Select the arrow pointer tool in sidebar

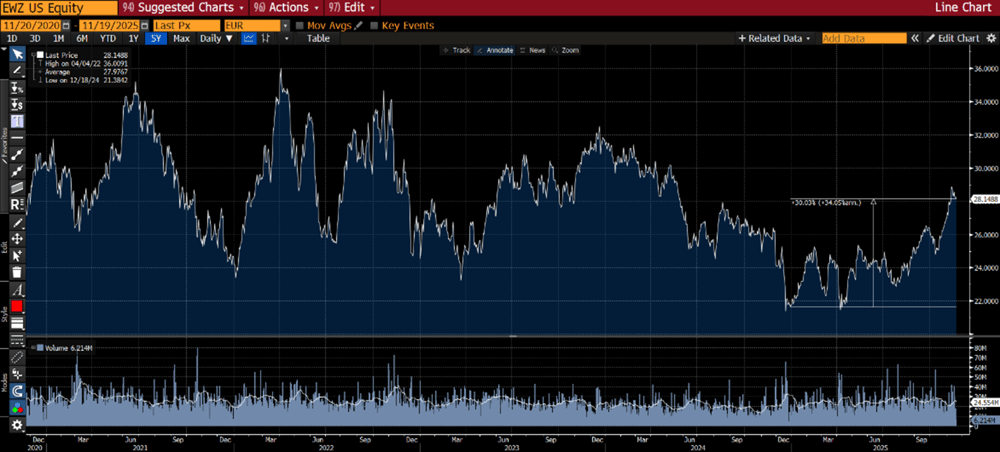coord(17,55)
